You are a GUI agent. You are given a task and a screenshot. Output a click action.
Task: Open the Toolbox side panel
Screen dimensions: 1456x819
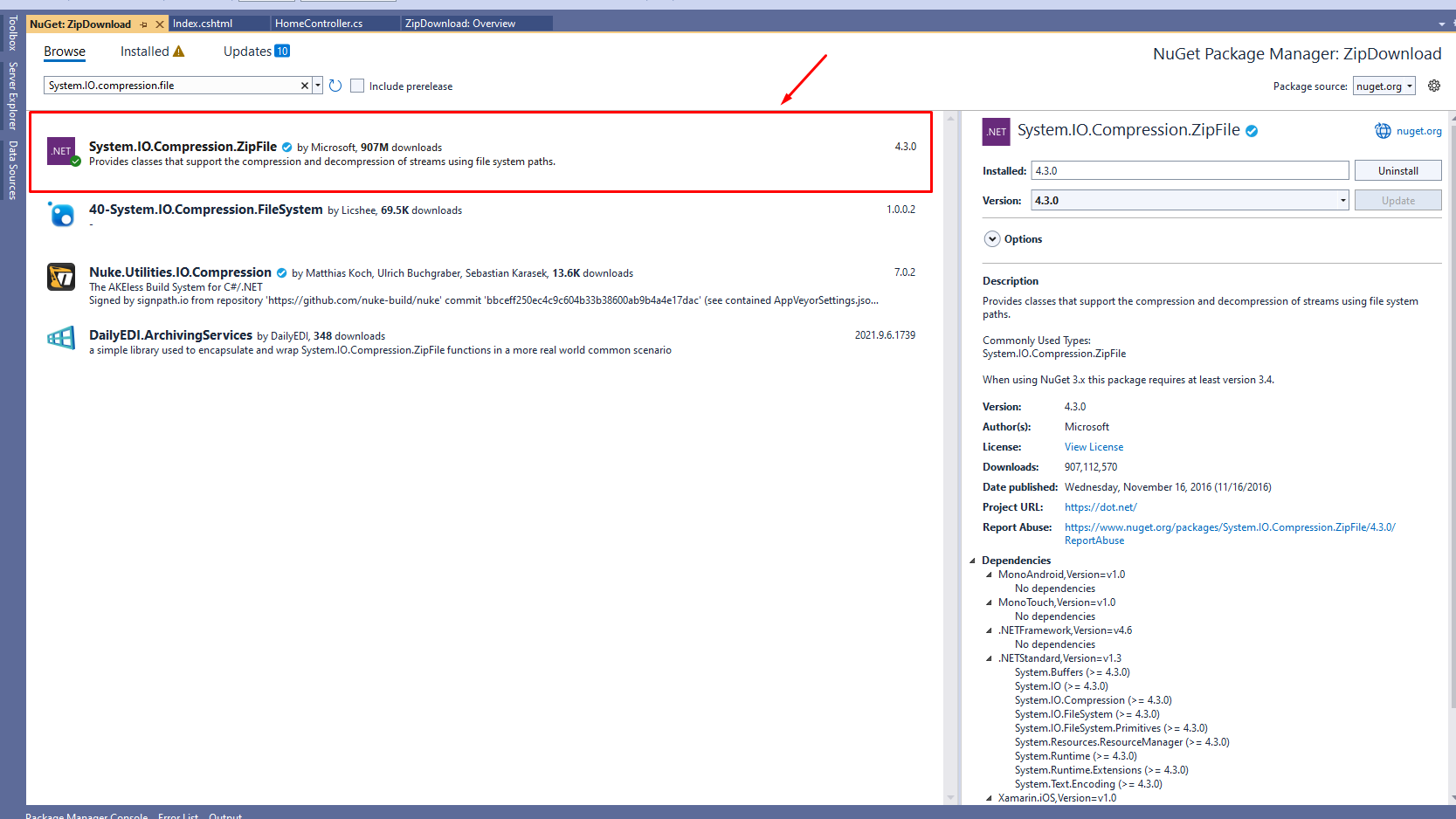(x=12, y=32)
